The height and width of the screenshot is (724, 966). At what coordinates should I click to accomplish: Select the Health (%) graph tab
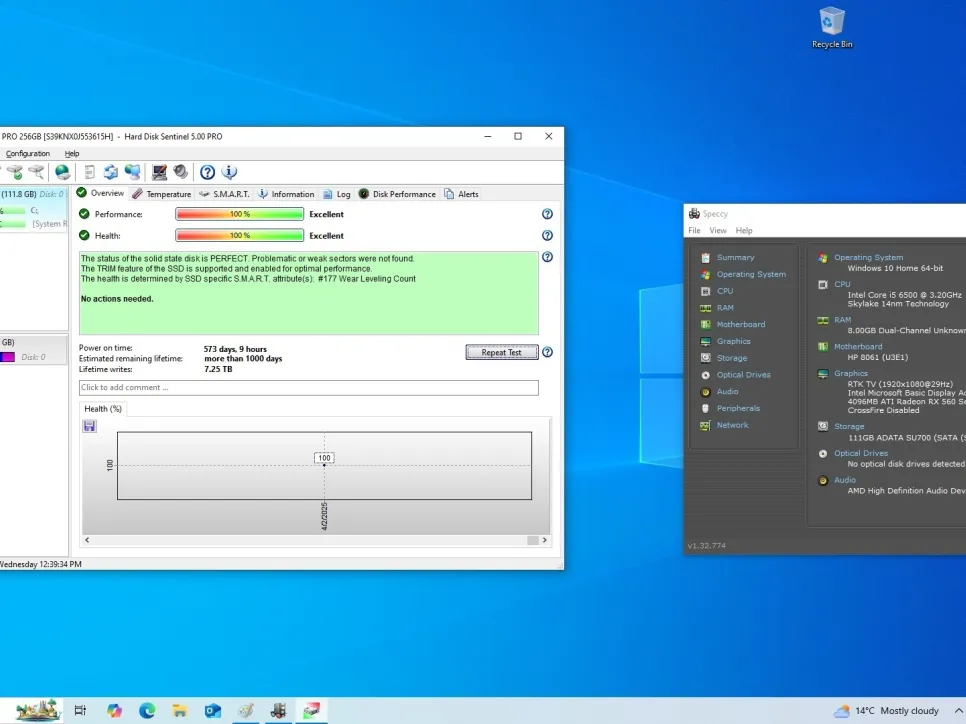pyautogui.click(x=103, y=409)
